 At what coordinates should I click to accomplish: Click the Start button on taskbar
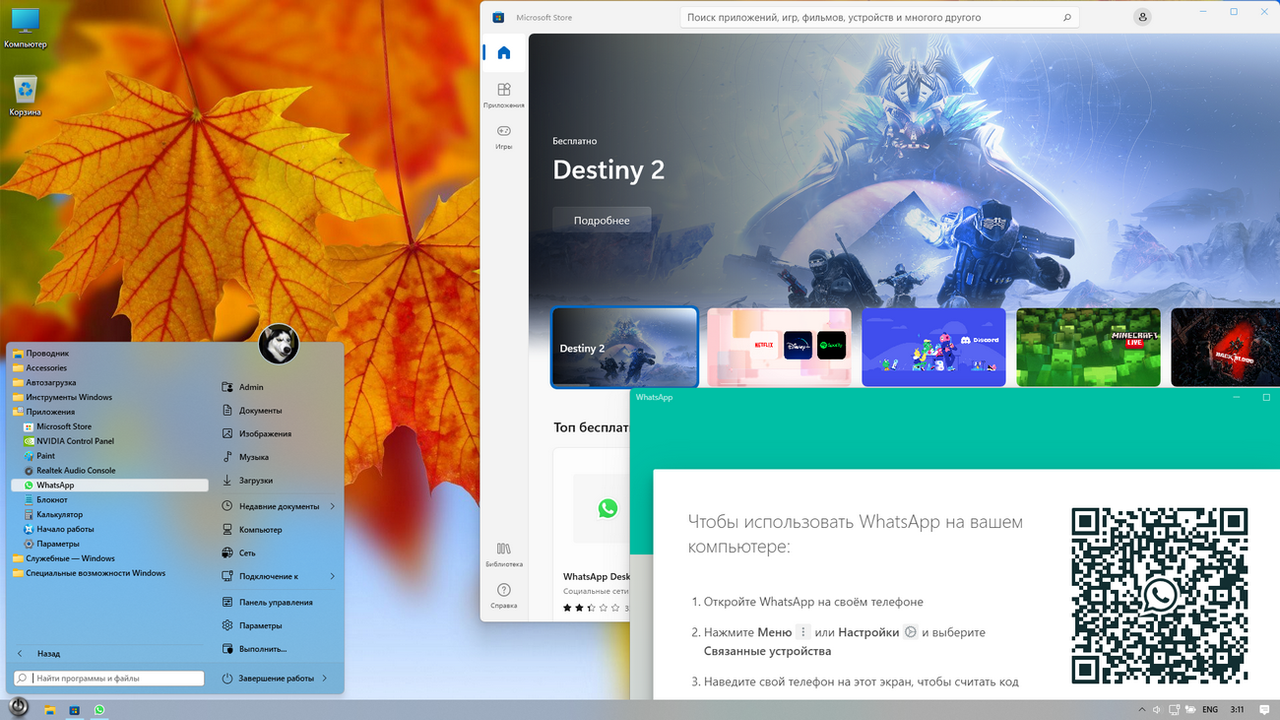(x=19, y=706)
